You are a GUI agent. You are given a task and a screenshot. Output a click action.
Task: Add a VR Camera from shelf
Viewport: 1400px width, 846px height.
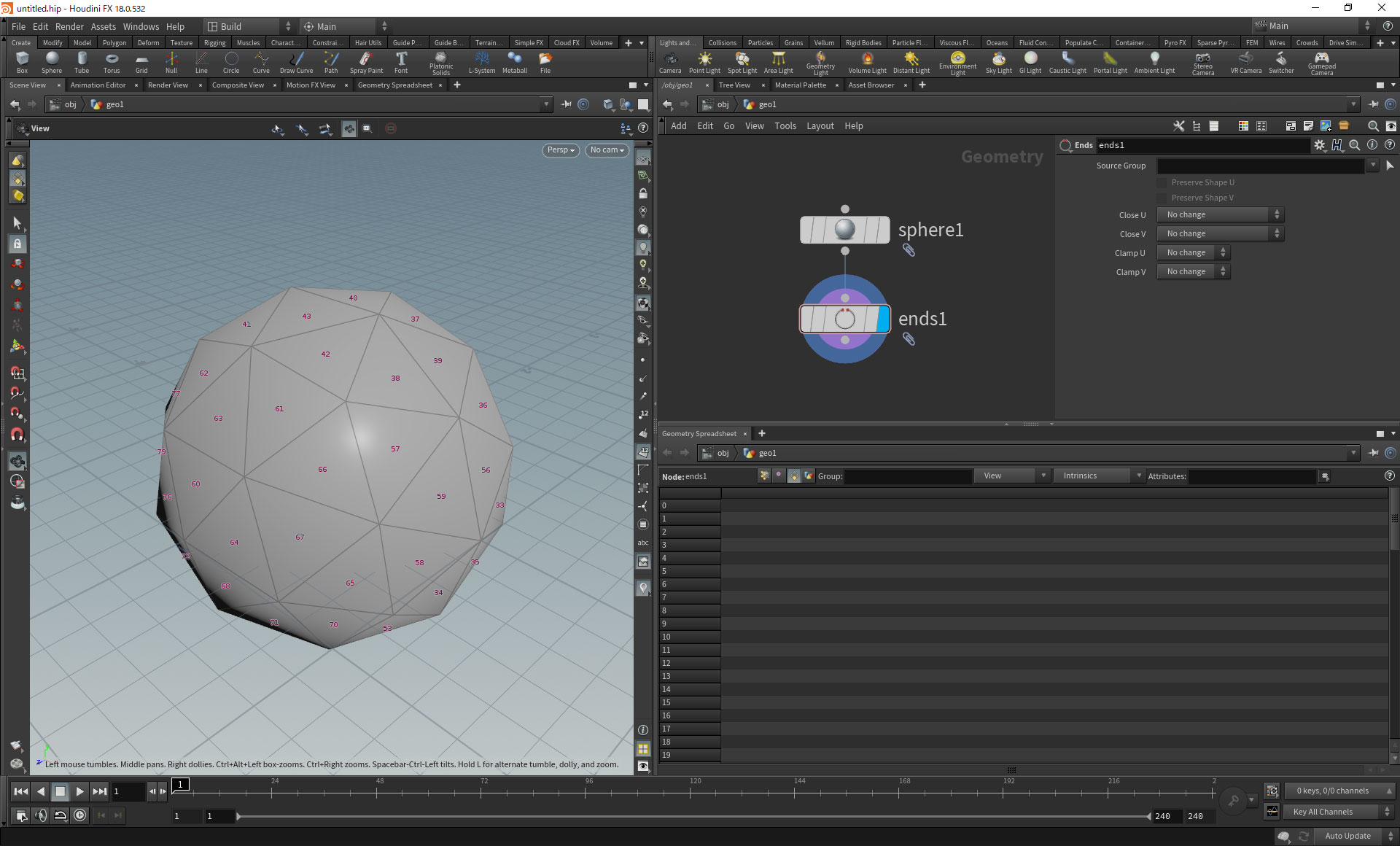(1246, 63)
